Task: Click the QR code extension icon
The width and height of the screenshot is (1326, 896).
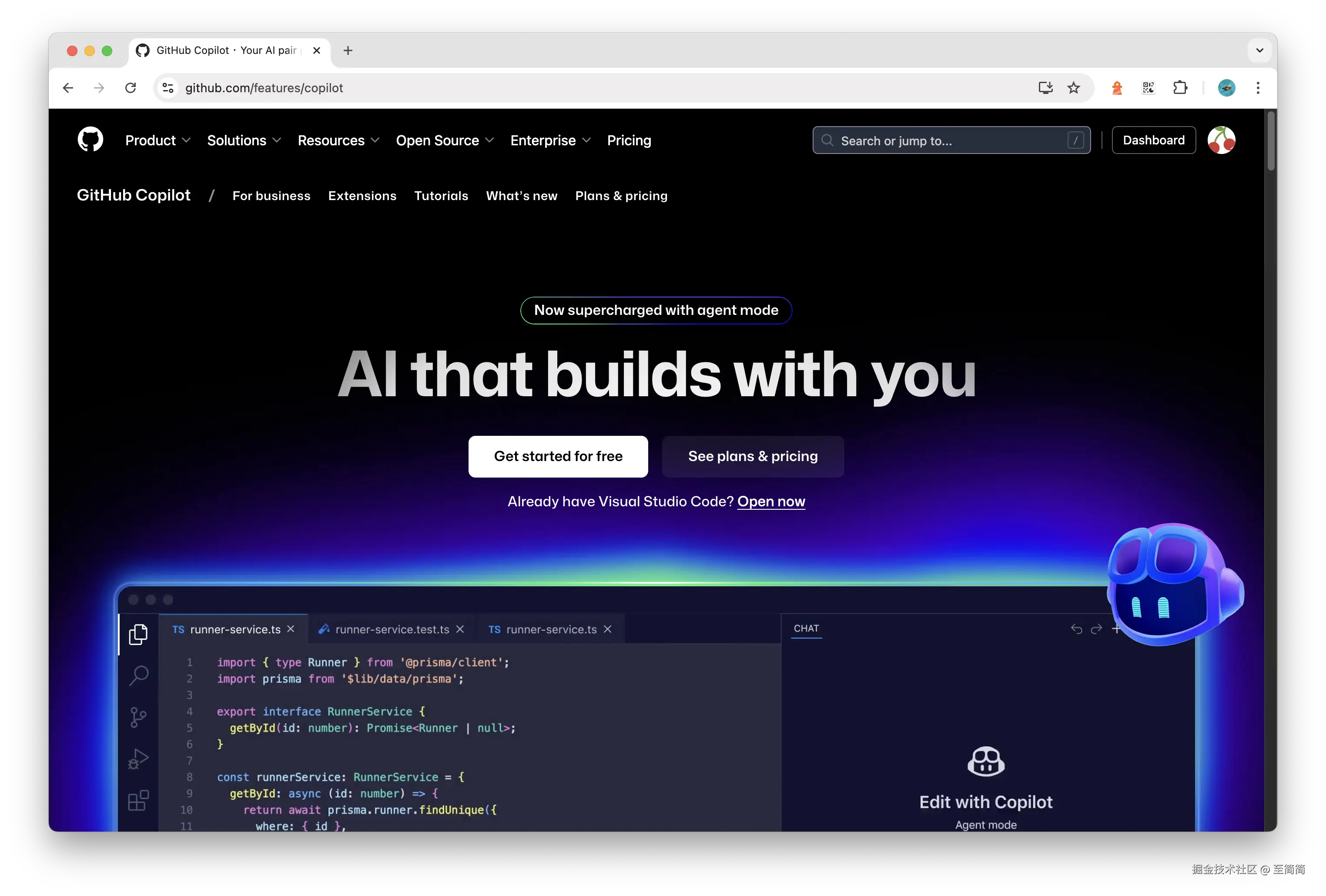Action: (x=1148, y=88)
